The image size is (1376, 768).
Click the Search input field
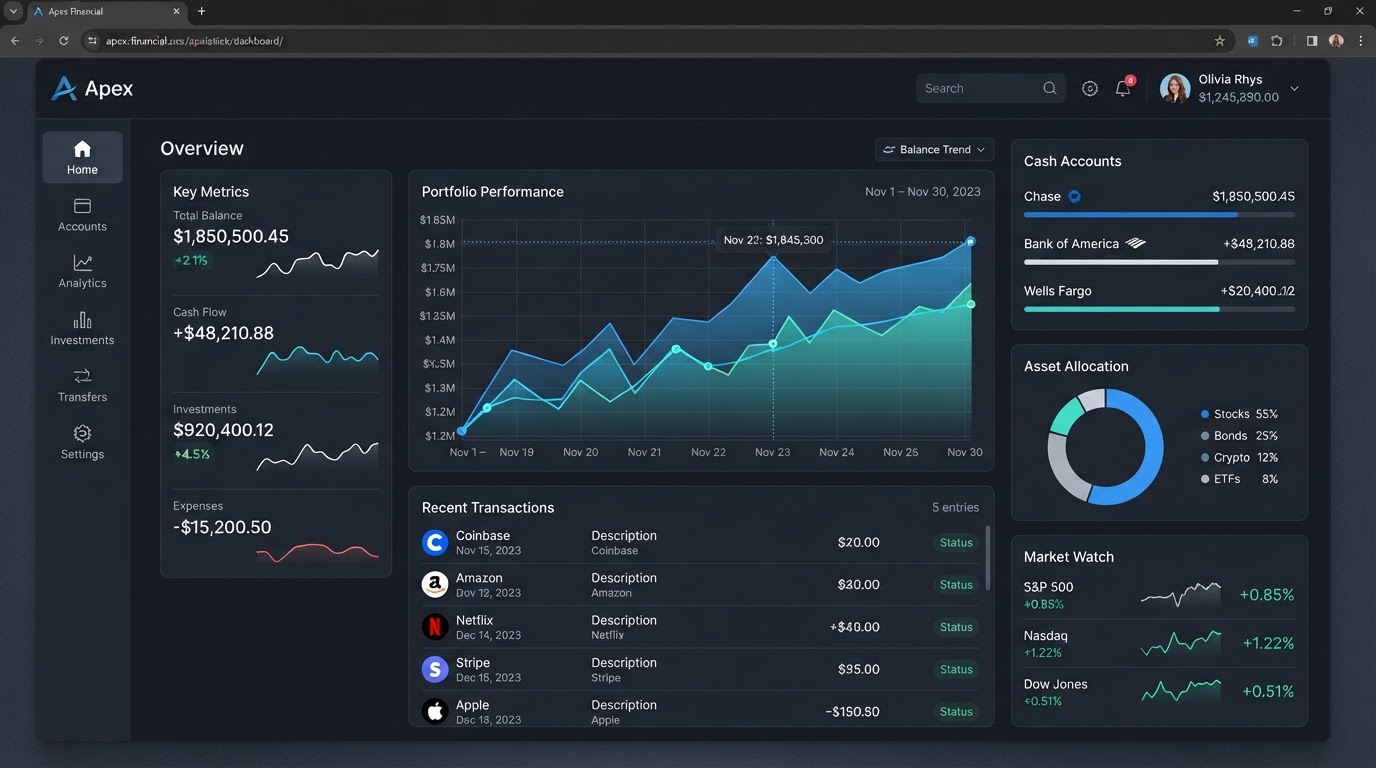[x=990, y=88]
